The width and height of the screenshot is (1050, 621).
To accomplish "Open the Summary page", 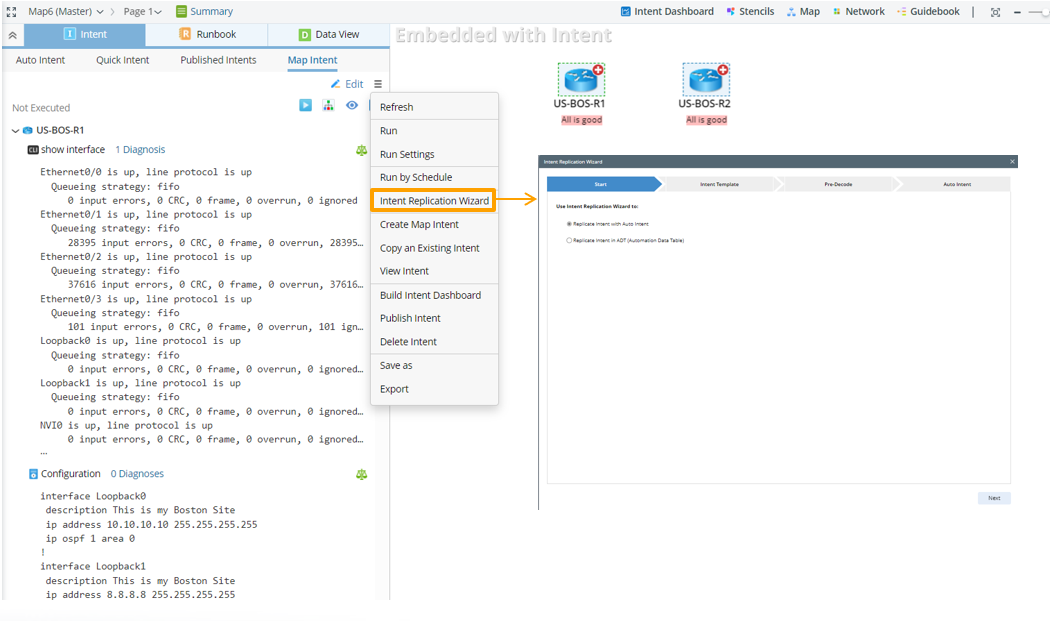I will point(204,11).
